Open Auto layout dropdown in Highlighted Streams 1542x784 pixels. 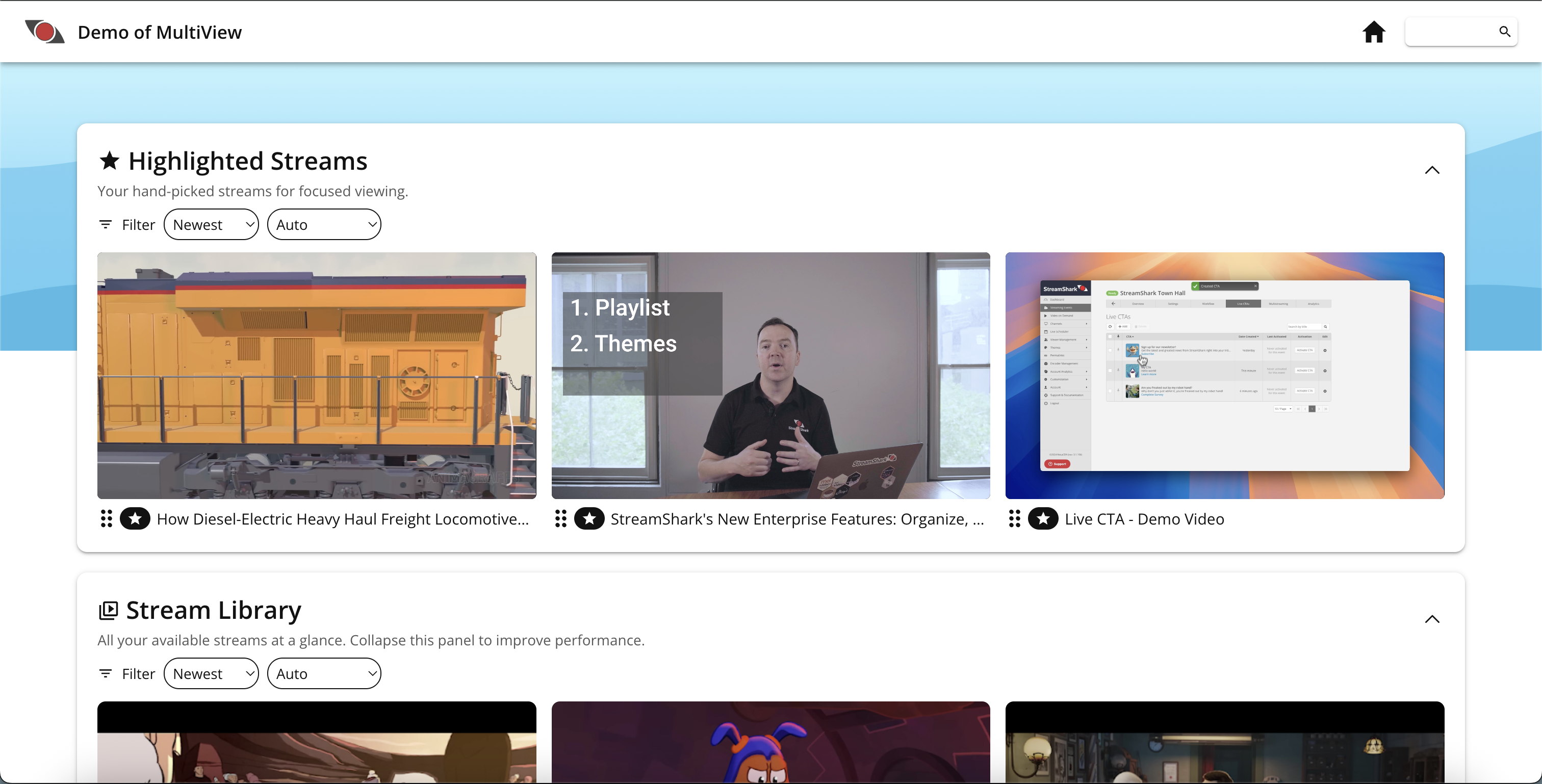tap(324, 224)
